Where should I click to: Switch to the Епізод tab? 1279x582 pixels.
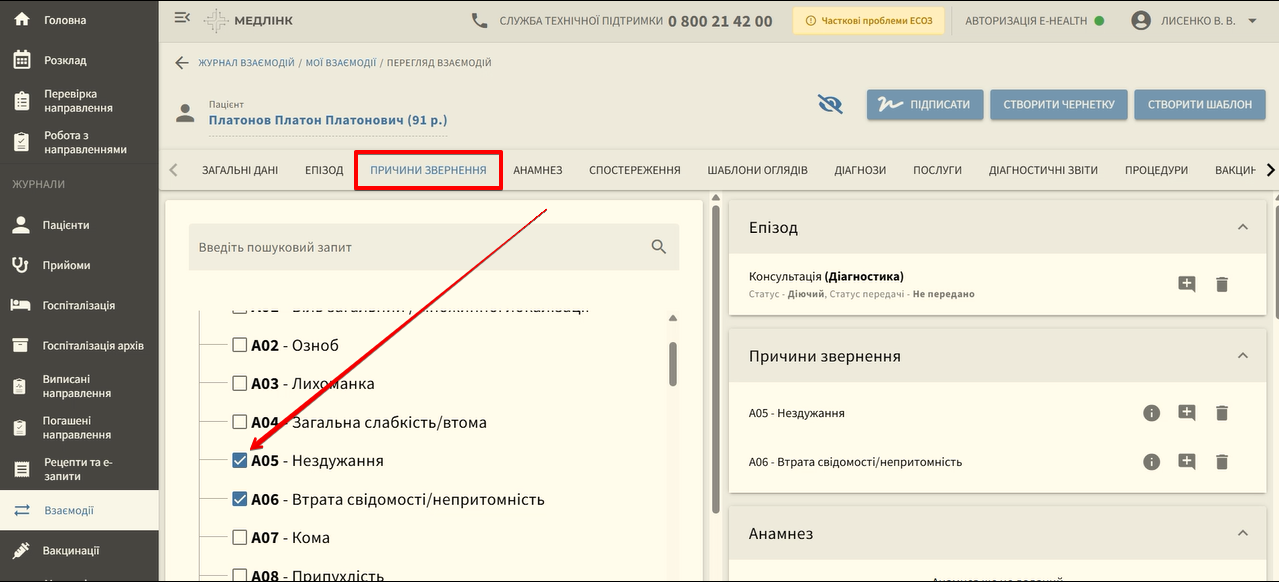pyautogui.click(x=324, y=170)
